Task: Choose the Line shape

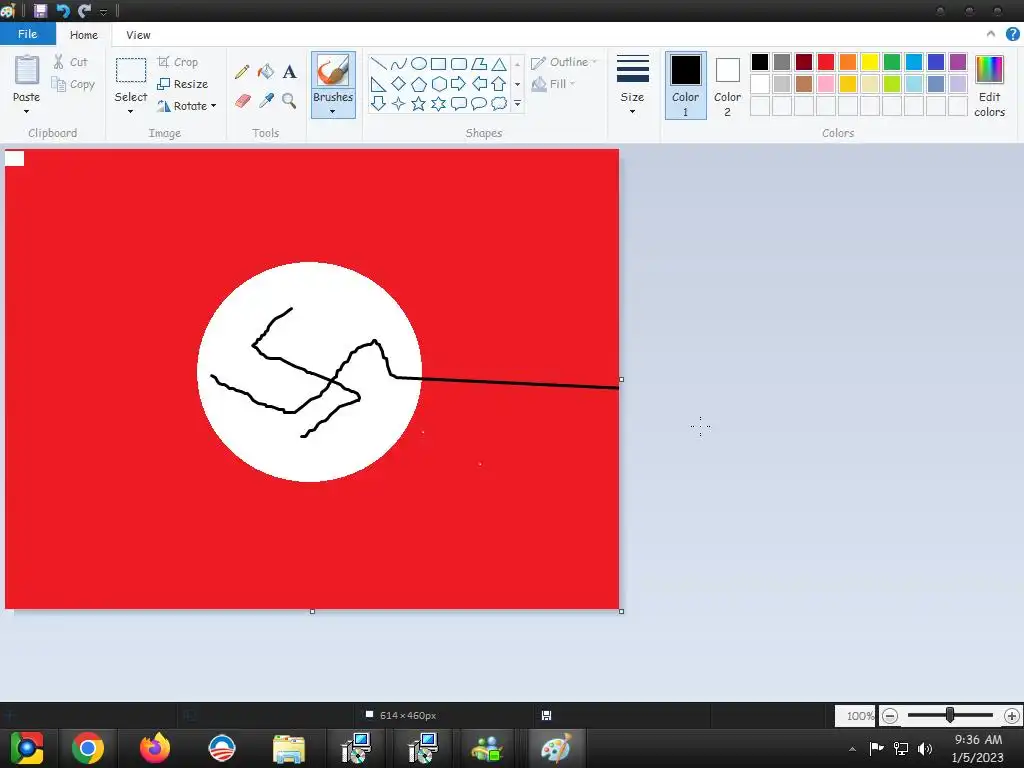Action: pyautogui.click(x=378, y=64)
